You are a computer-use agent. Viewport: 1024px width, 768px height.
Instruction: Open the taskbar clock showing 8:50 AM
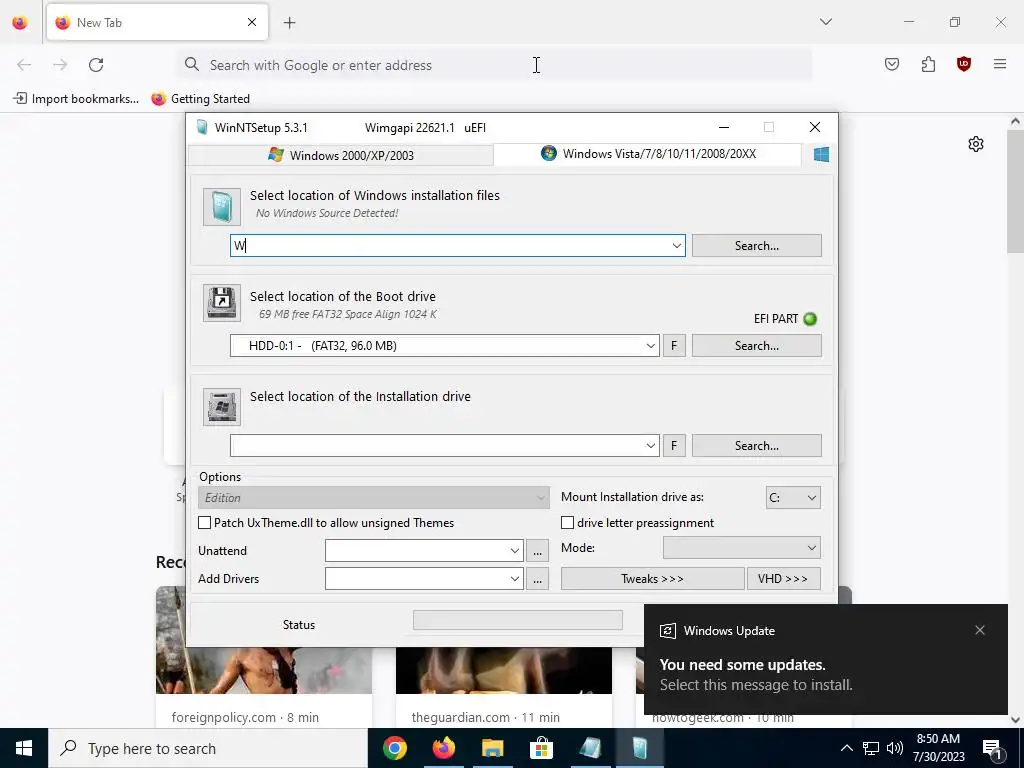click(938, 748)
